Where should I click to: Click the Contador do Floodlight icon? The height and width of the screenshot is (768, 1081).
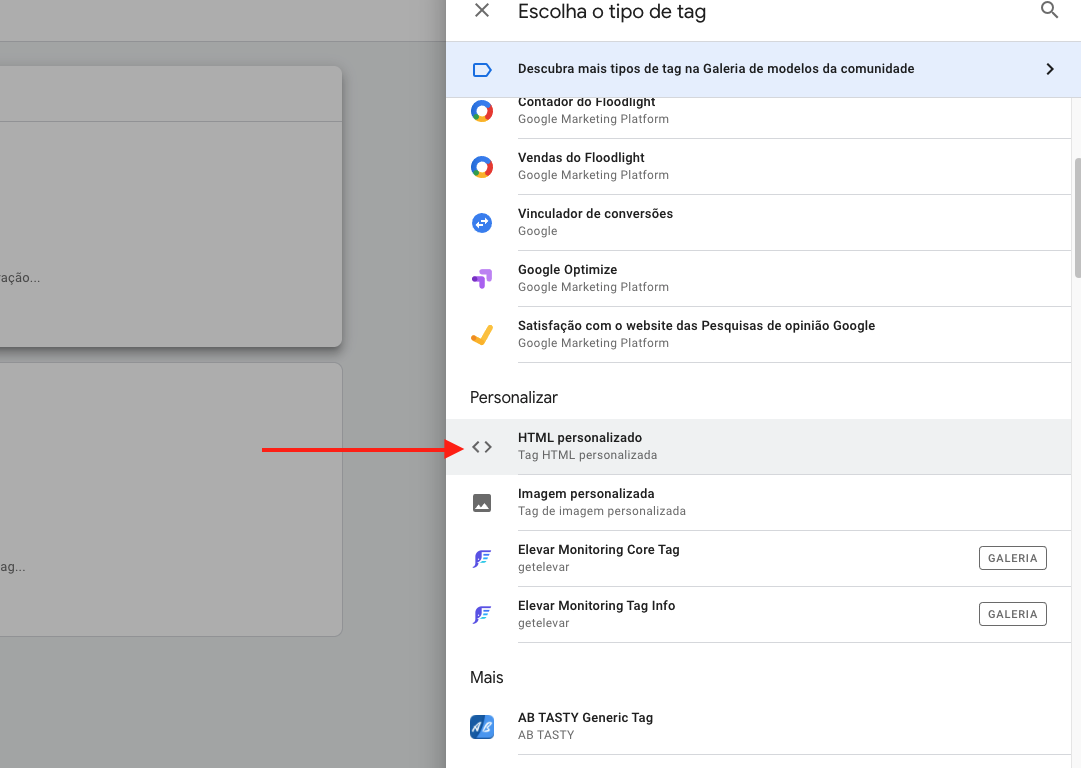click(482, 111)
